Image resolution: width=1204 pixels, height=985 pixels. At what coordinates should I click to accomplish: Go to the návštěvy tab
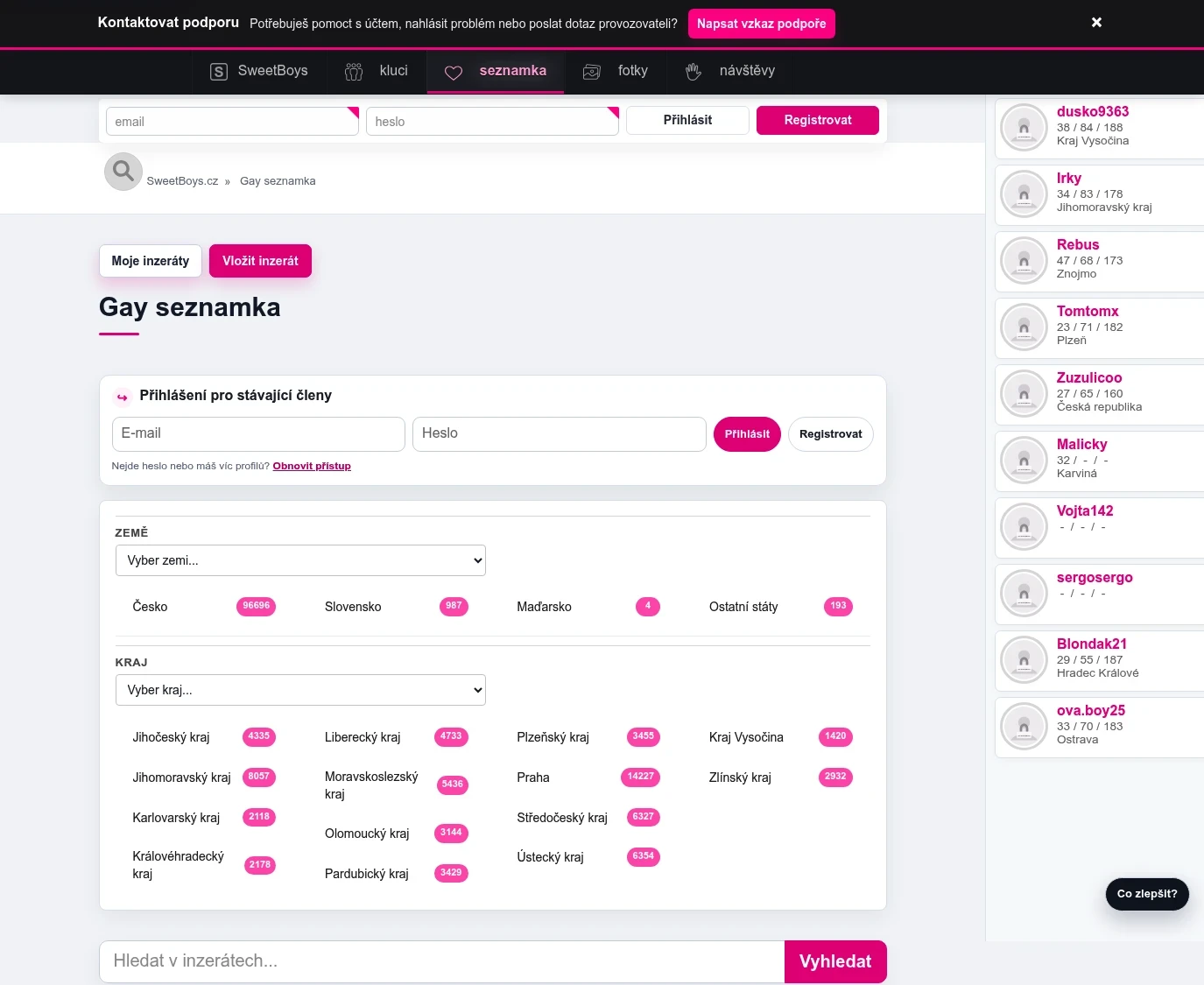point(730,71)
